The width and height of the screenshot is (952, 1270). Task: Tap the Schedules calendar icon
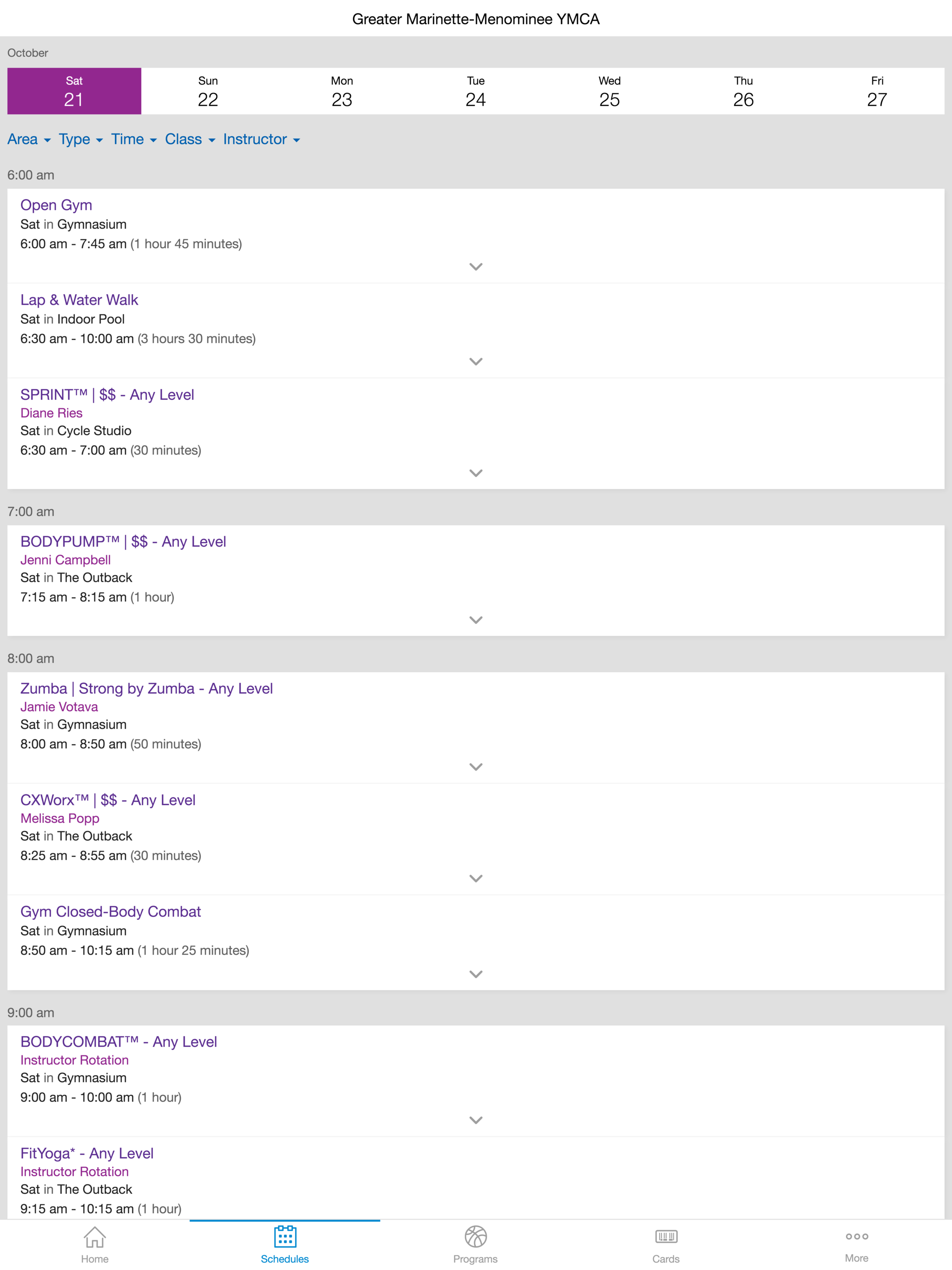[x=285, y=1236]
